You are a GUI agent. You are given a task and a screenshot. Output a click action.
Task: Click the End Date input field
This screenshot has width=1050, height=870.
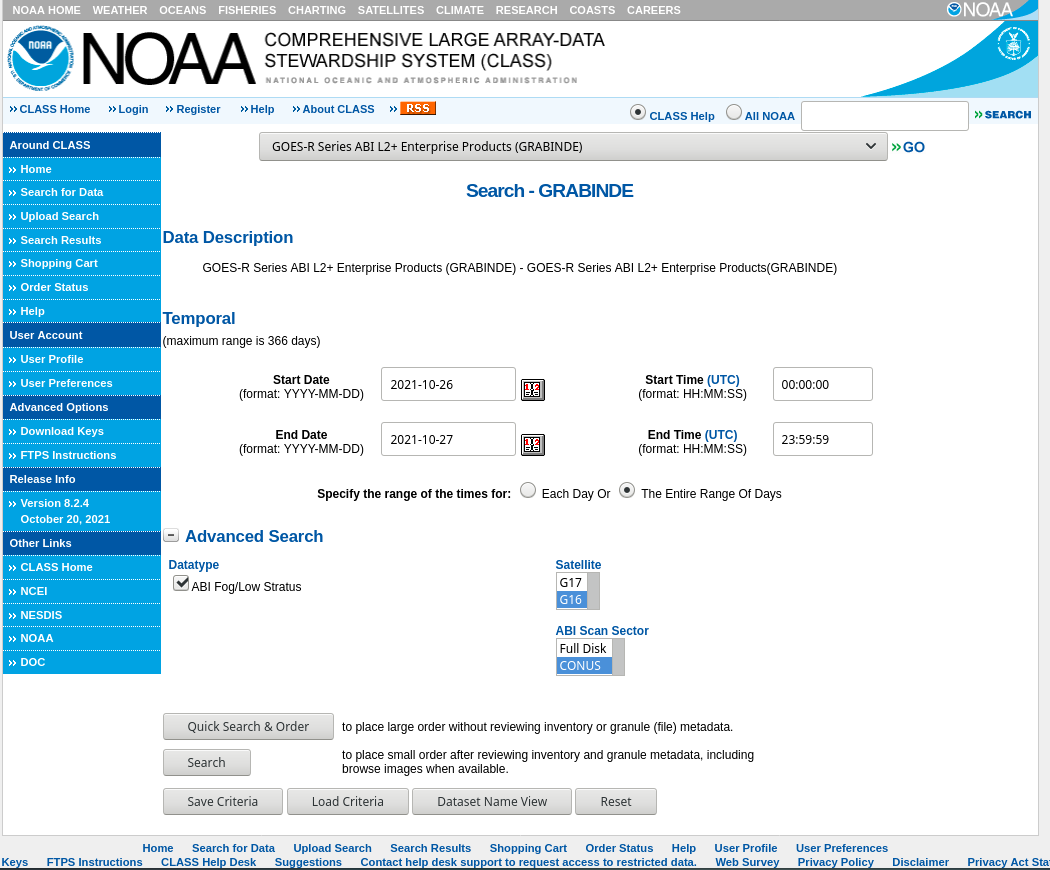point(448,439)
